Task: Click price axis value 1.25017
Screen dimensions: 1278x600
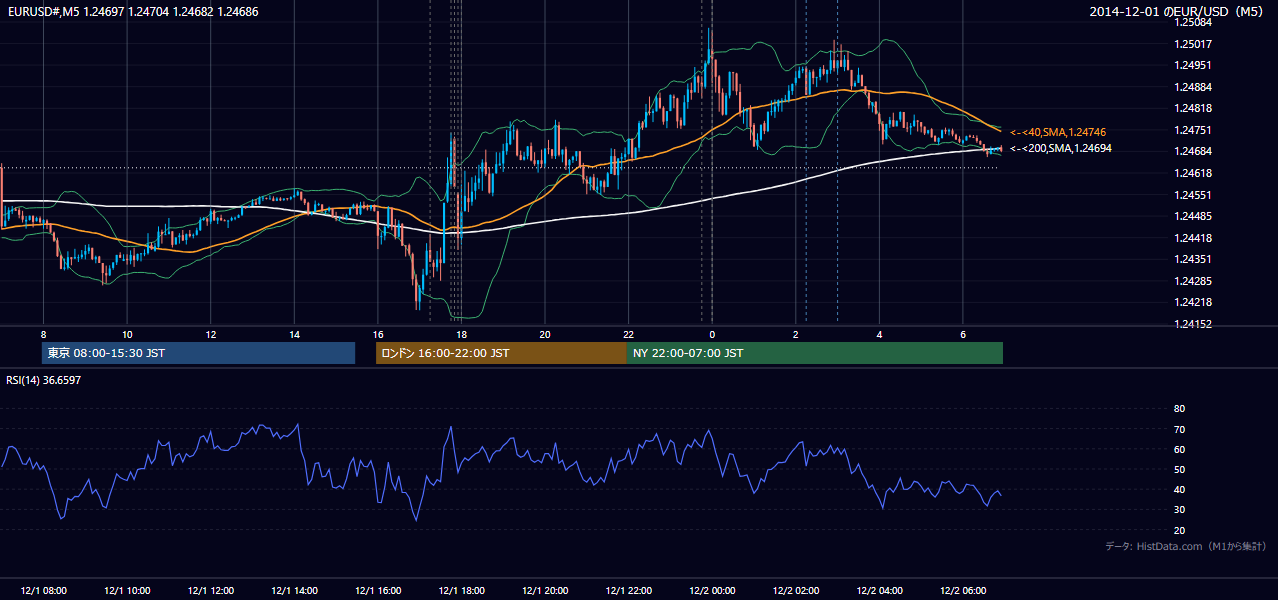Action: click(1192, 44)
